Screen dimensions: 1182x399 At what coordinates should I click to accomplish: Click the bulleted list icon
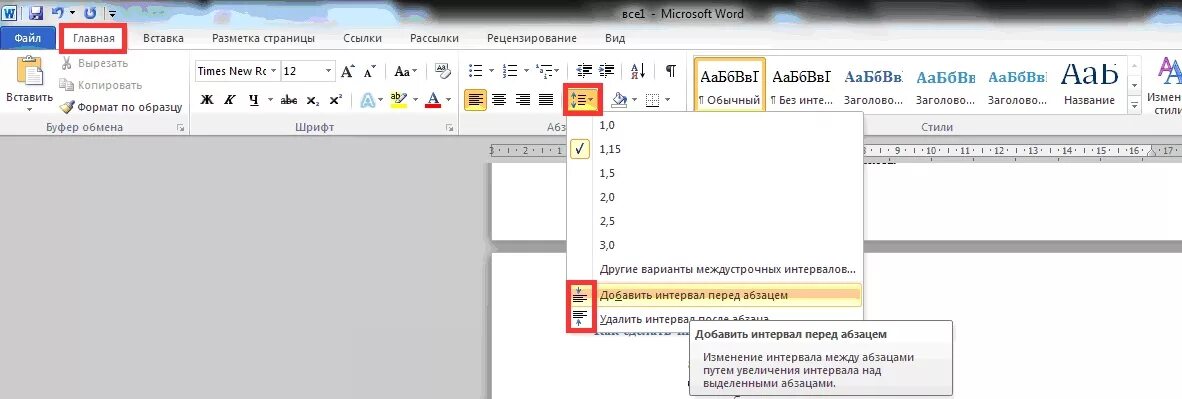coord(476,71)
